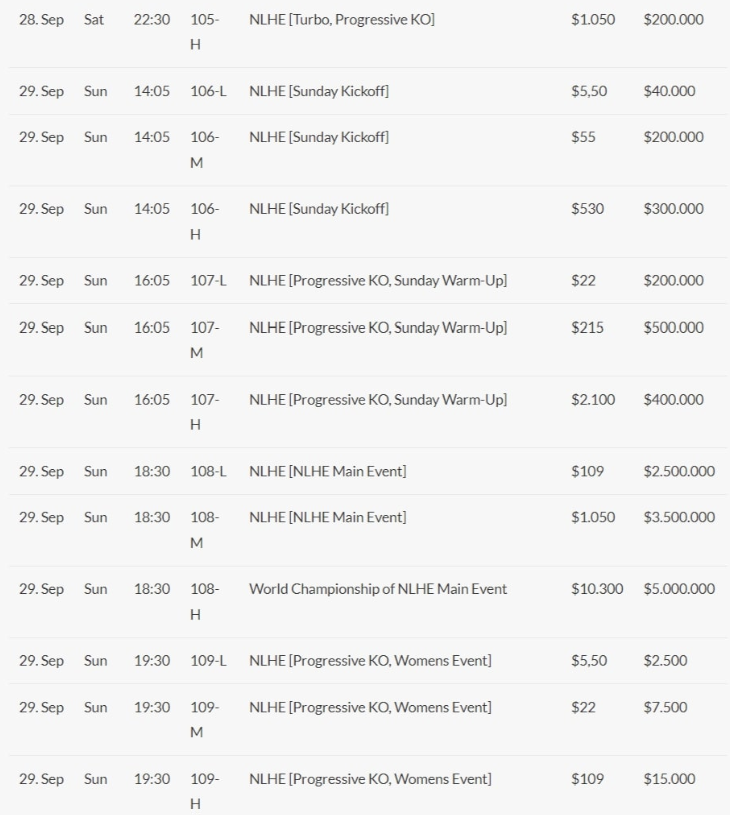The height and width of the screenshot is (815, 730).
Task: Click the $15.000 guarantee cell
Action: 669,779
